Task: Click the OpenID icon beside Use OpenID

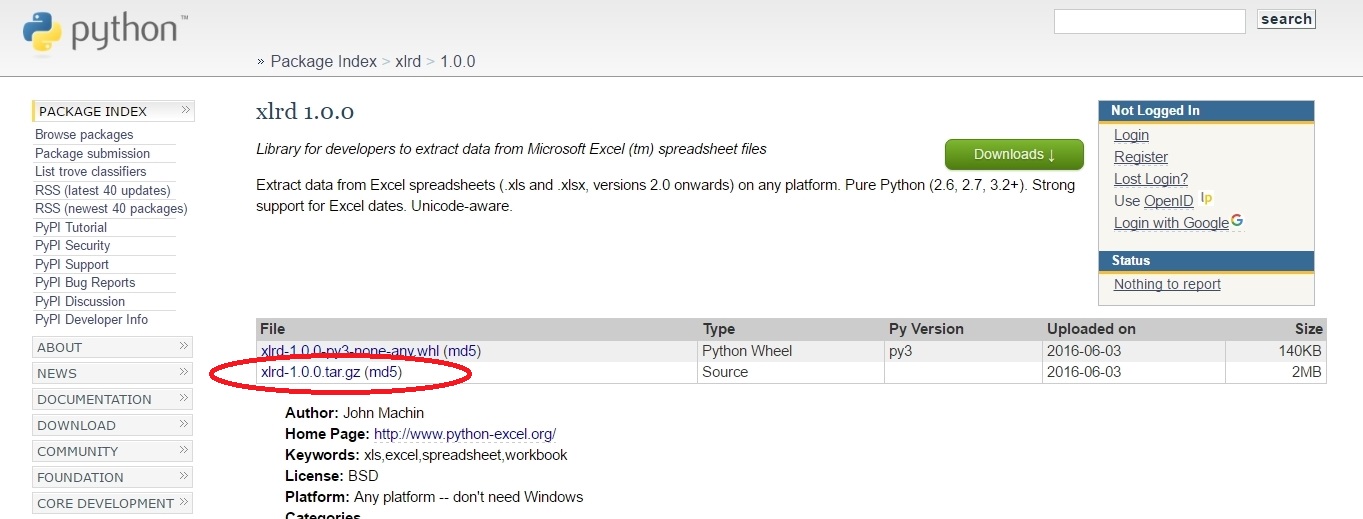Action: tap(1206, 199)
